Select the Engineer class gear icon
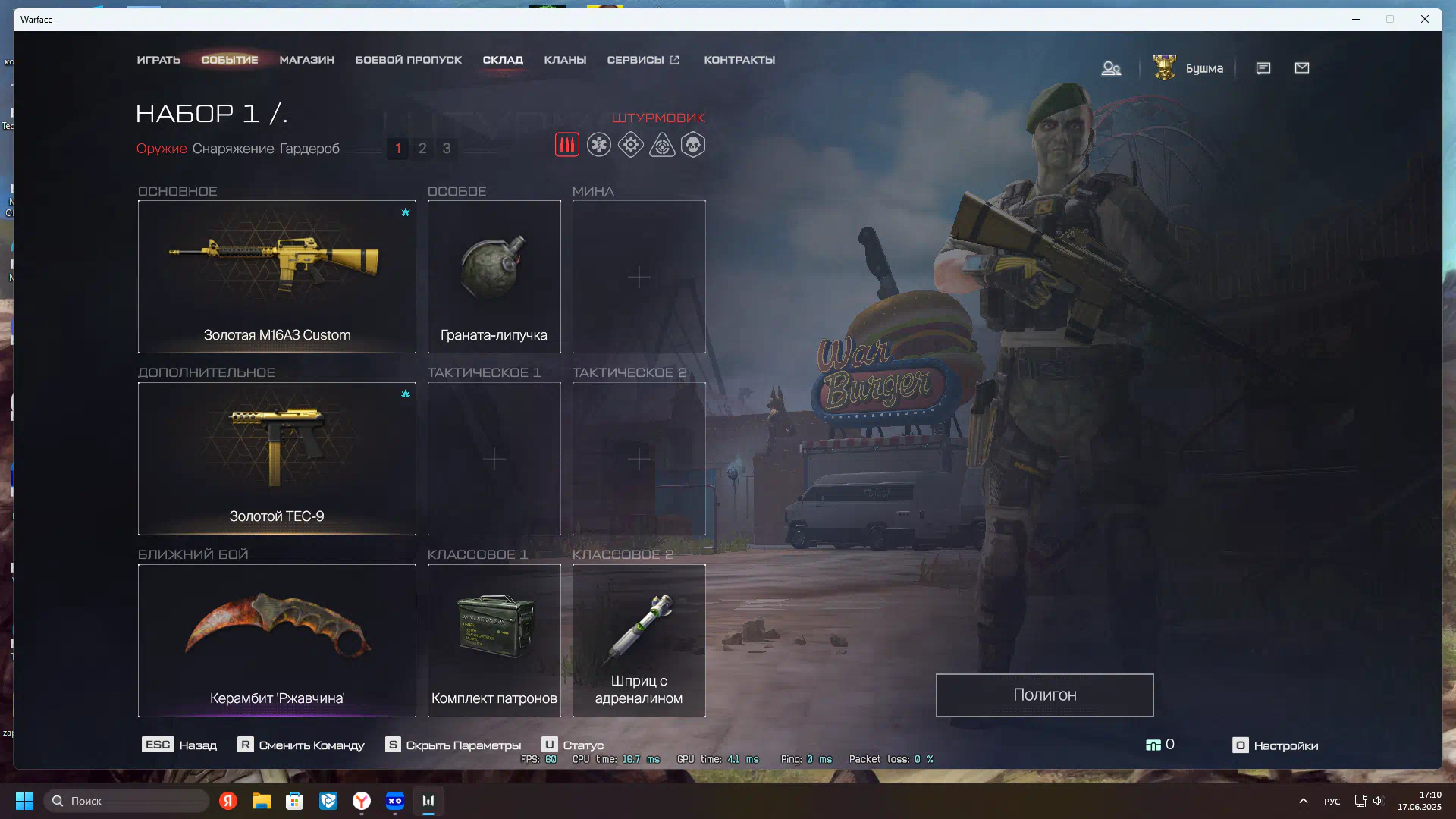1456x819 pixels. point(630,144)
